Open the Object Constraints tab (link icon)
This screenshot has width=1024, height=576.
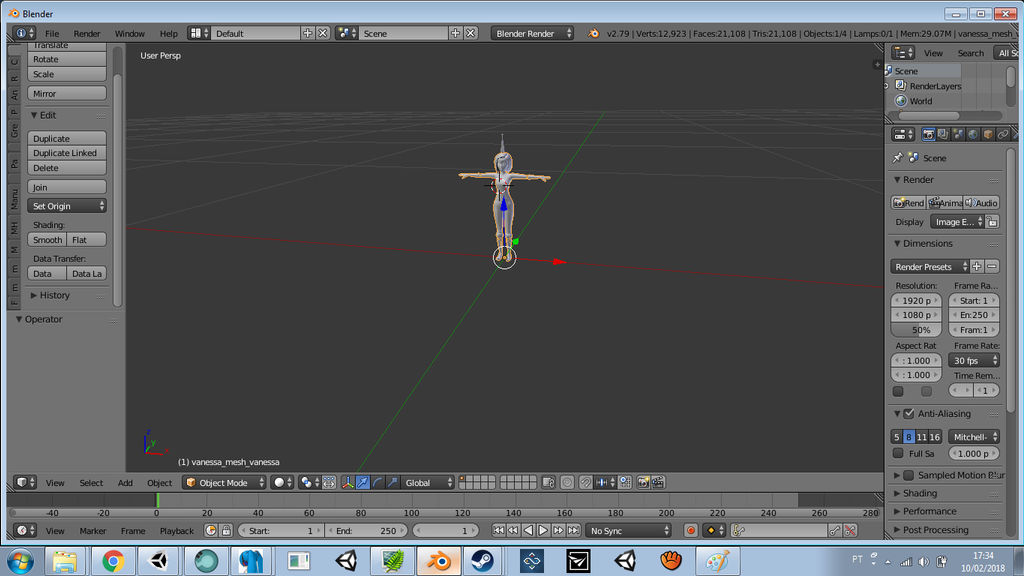click(1002, 134)
